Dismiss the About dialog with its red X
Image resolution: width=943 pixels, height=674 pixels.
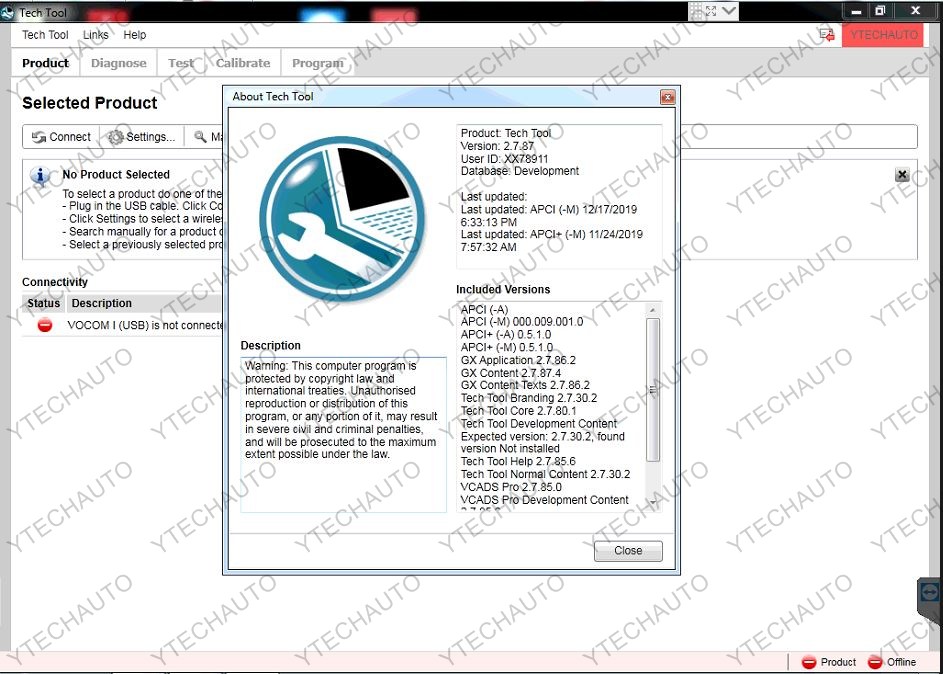pyautogui.click(x=667, y=96)
